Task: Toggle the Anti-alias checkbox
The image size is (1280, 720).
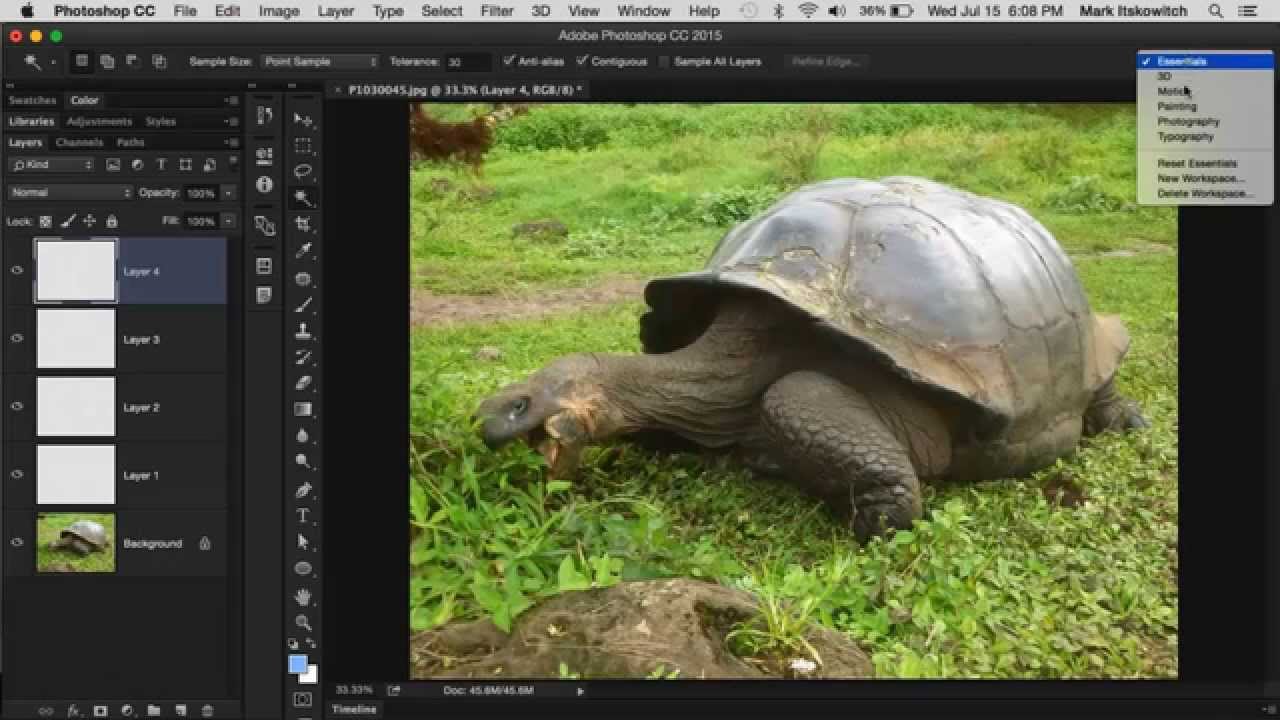Action: tap(509, 61)
